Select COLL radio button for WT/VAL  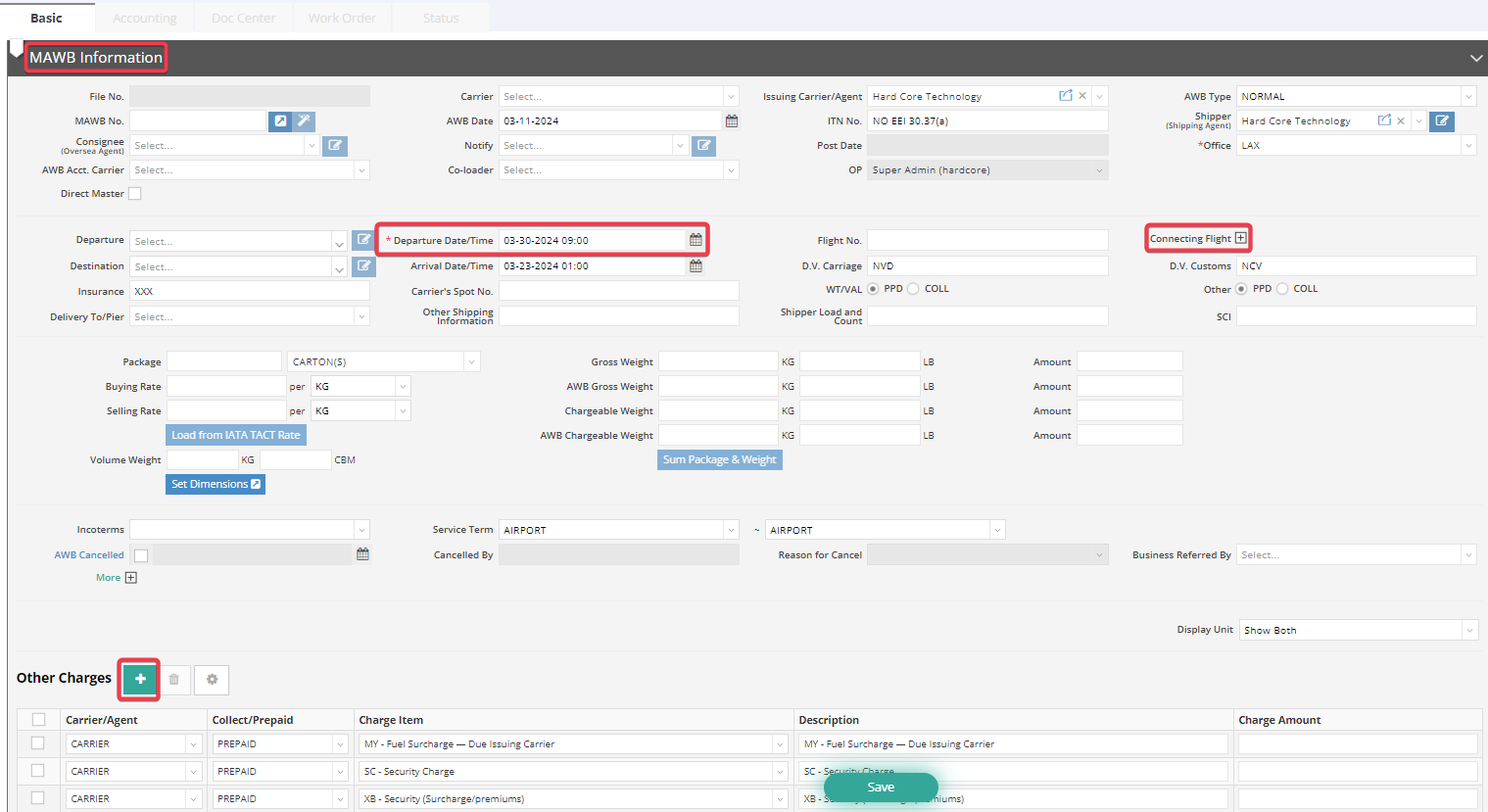coord(913,289)
